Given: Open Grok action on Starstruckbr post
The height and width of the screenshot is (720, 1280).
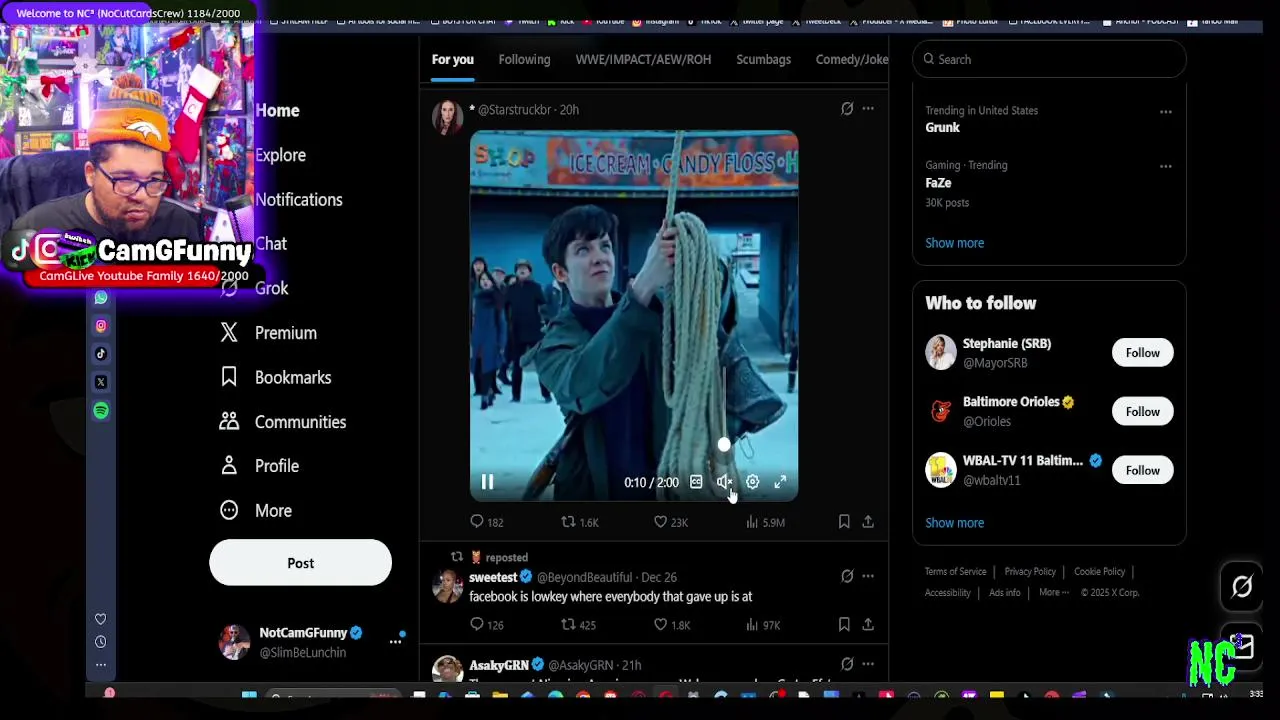Looking at the screenshot, I should [x=847, y=109].
